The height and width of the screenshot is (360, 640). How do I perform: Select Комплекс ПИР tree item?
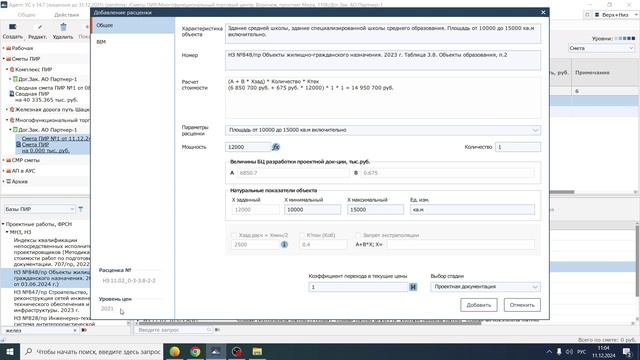click(x=33, y=69)
